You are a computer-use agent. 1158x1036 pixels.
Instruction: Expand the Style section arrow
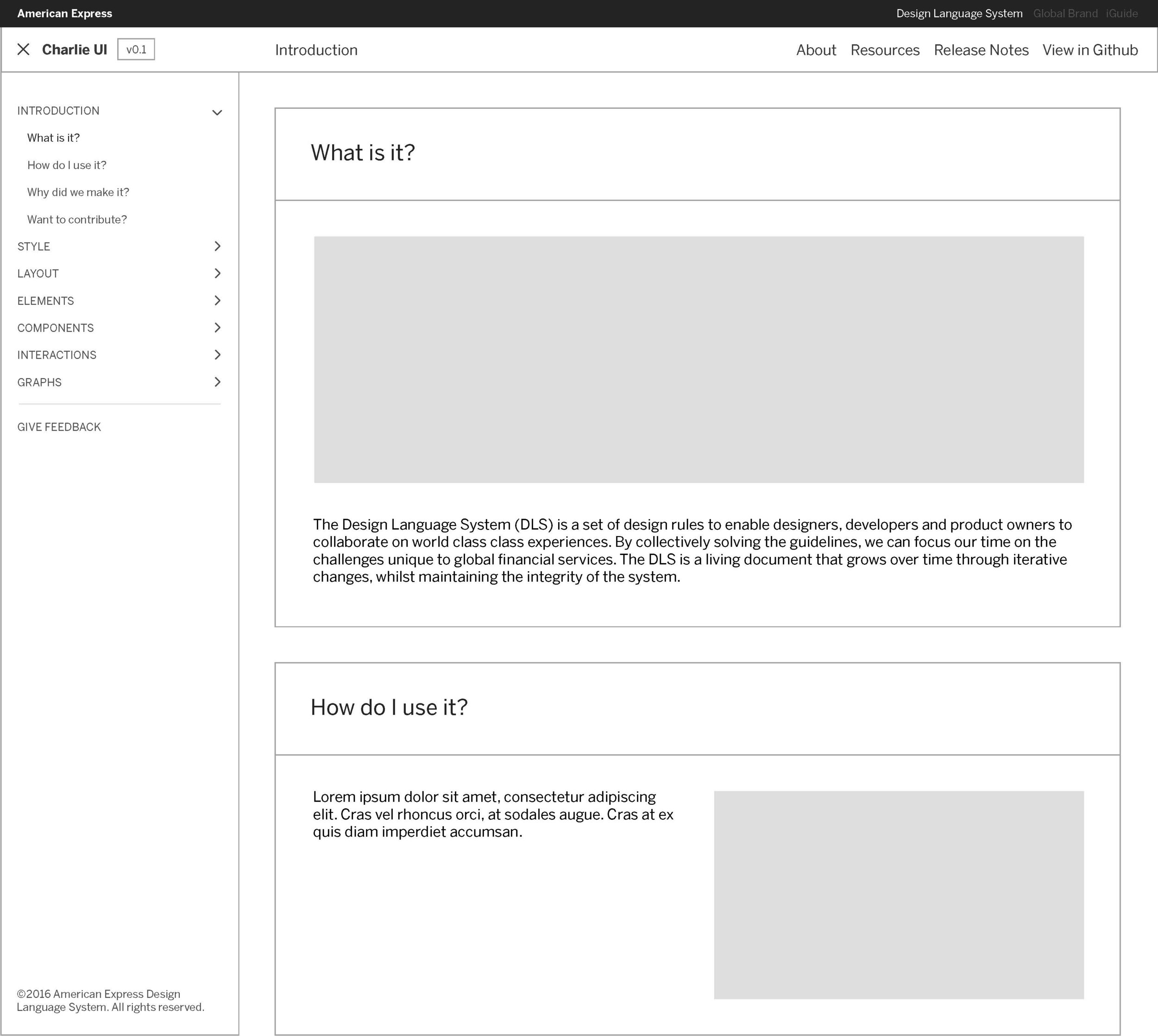pos(217,246)
